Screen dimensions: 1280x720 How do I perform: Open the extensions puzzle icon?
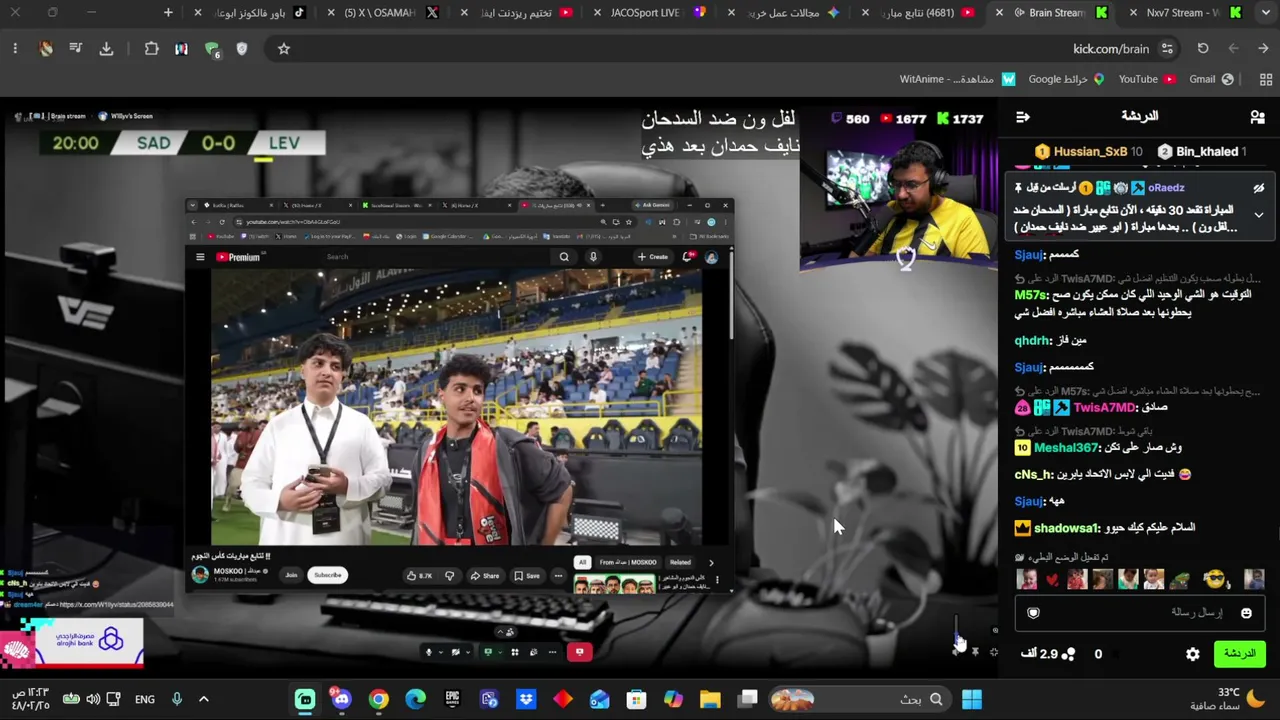coord(152,48)
